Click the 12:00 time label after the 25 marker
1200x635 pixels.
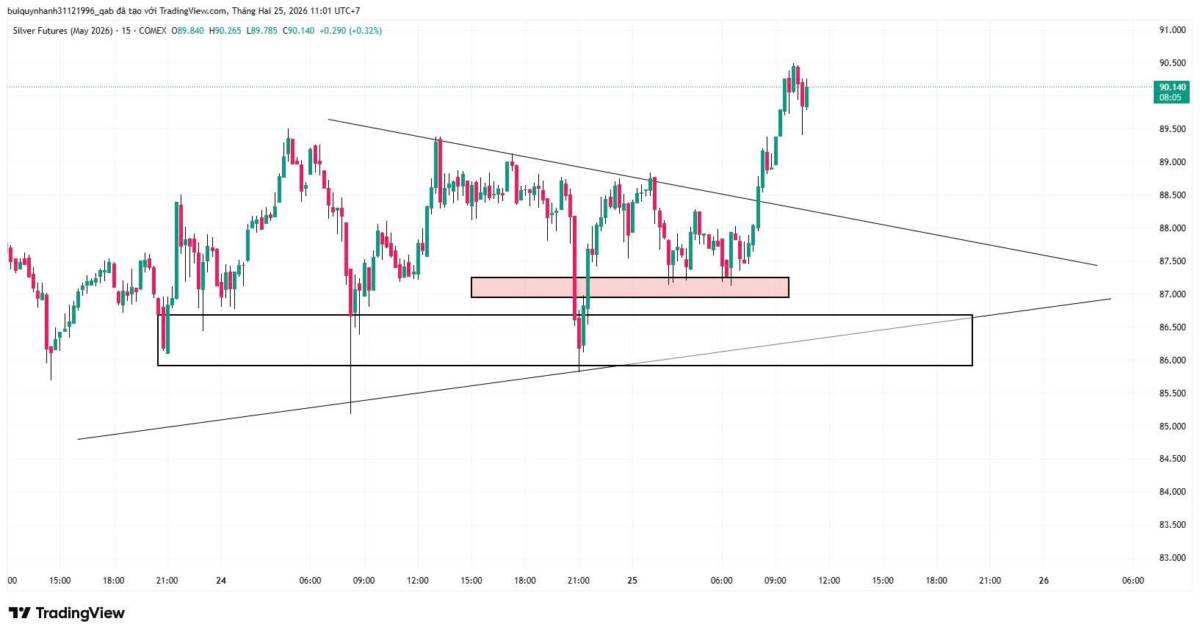click(828, 580)
